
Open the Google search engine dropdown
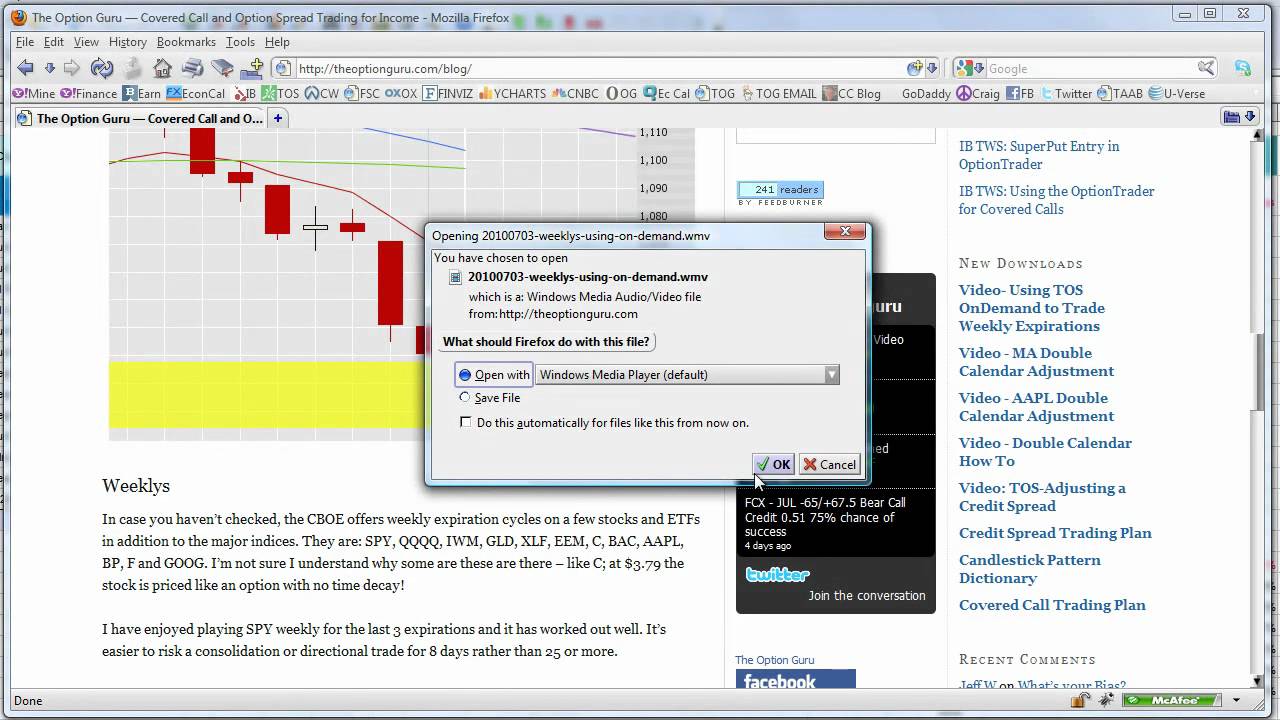point(969,69)
